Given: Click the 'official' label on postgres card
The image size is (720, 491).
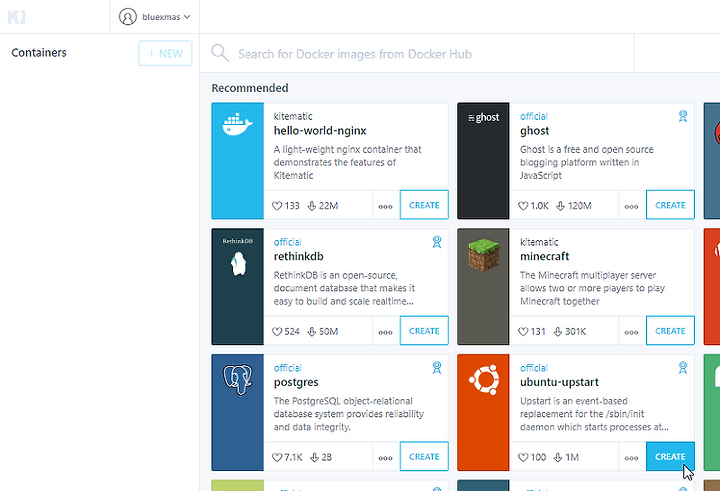Looking at the screenshot, I should (288, 368).
